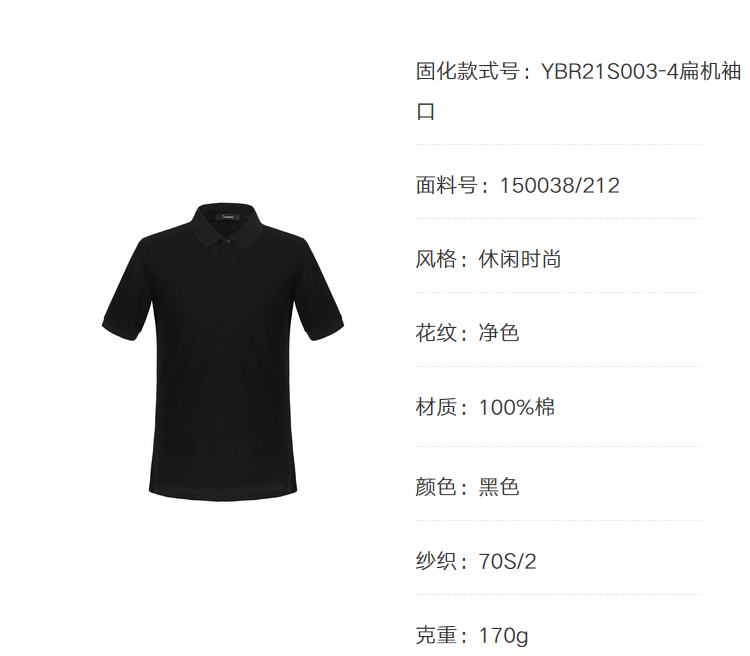The width and height of the screenshot is (750, 656).
Task: Click fabric number 150038/212
Action: [x=560, y=186]
